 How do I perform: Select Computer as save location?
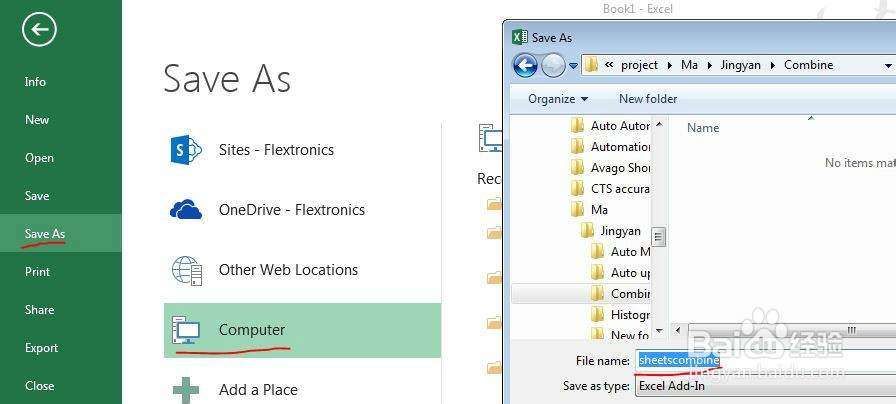[x=302, y=330]
